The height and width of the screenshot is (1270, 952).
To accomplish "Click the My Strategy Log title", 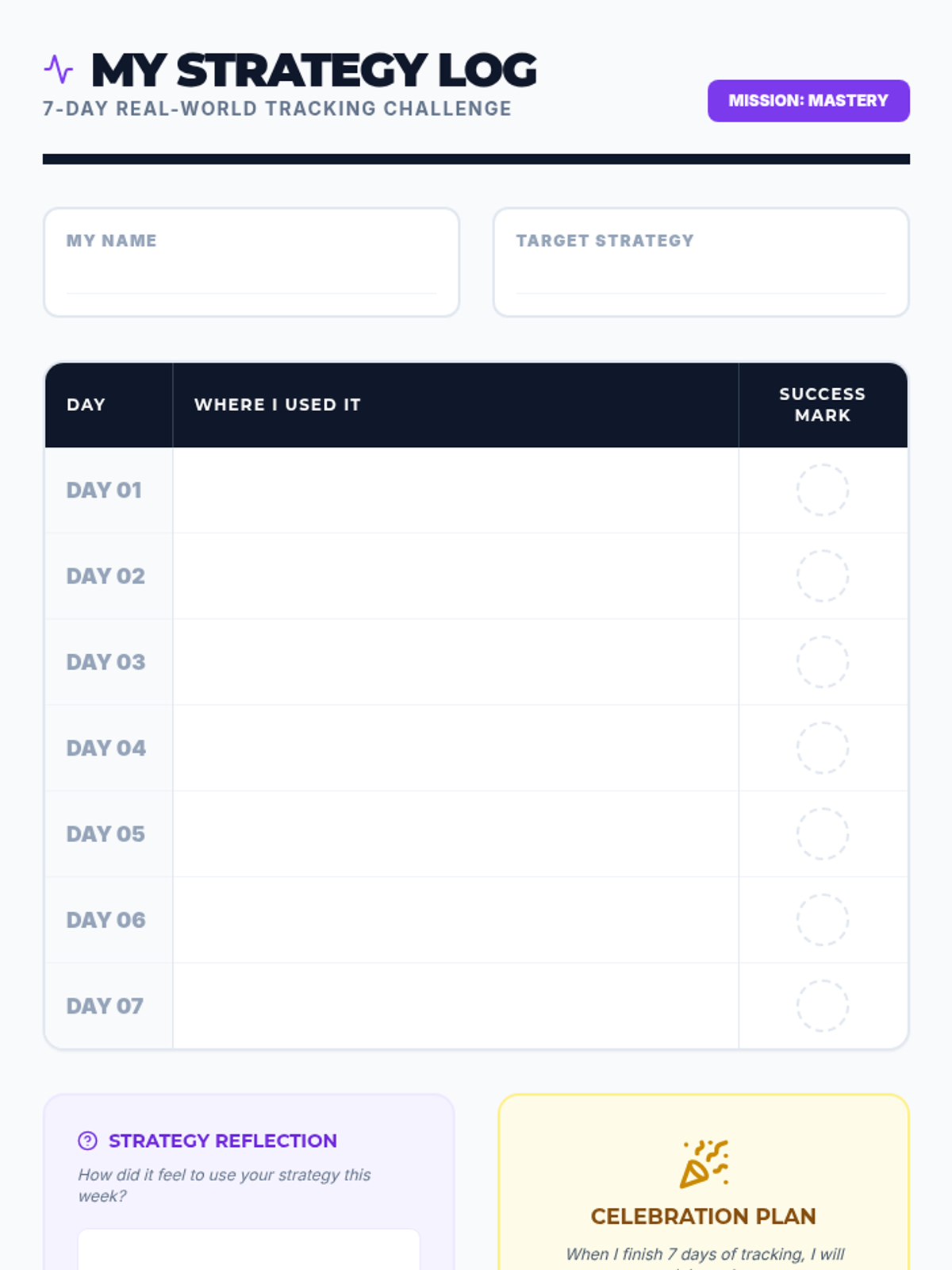I will 314,70.
